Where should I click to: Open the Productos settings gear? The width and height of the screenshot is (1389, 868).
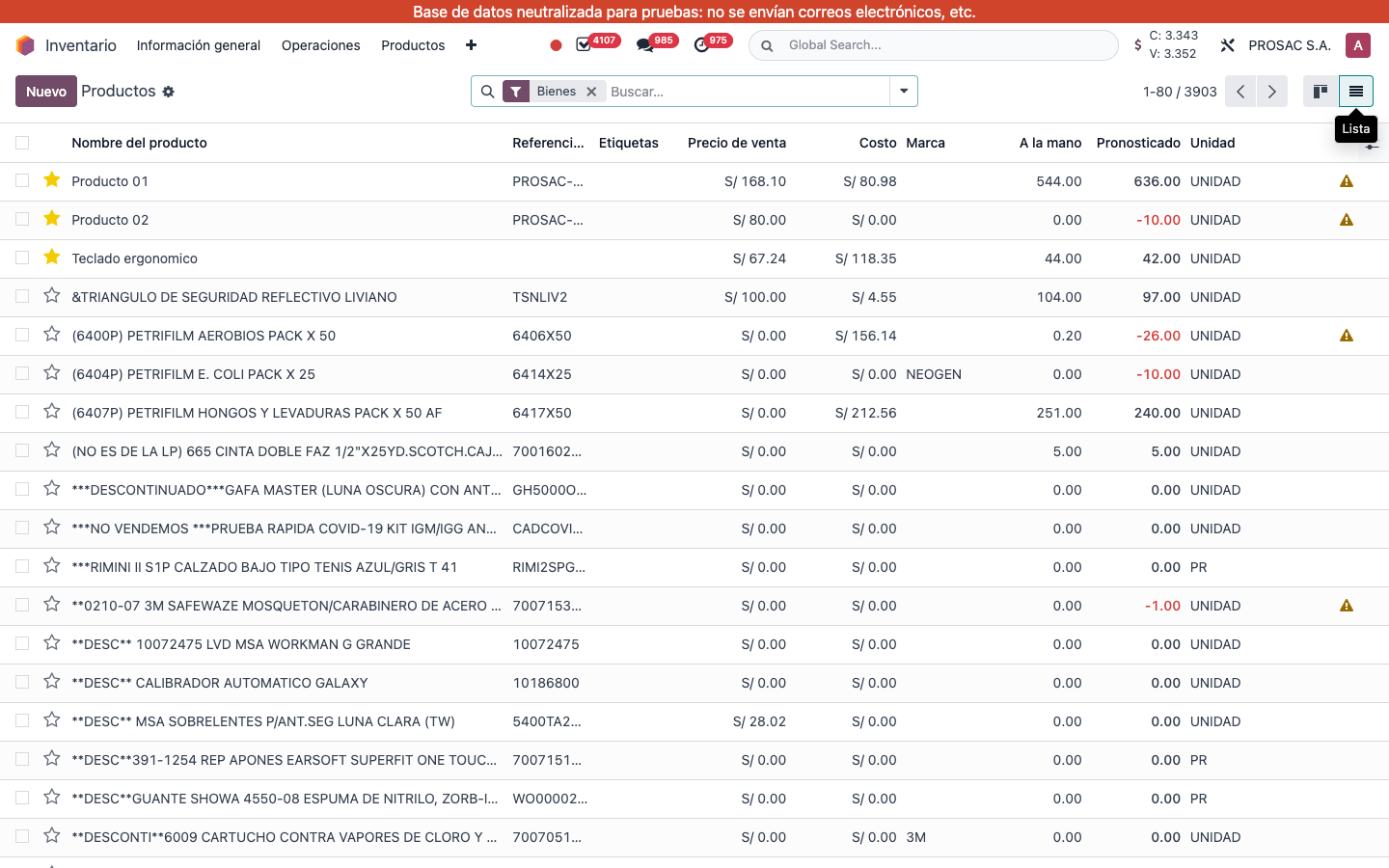pos(168,92)
